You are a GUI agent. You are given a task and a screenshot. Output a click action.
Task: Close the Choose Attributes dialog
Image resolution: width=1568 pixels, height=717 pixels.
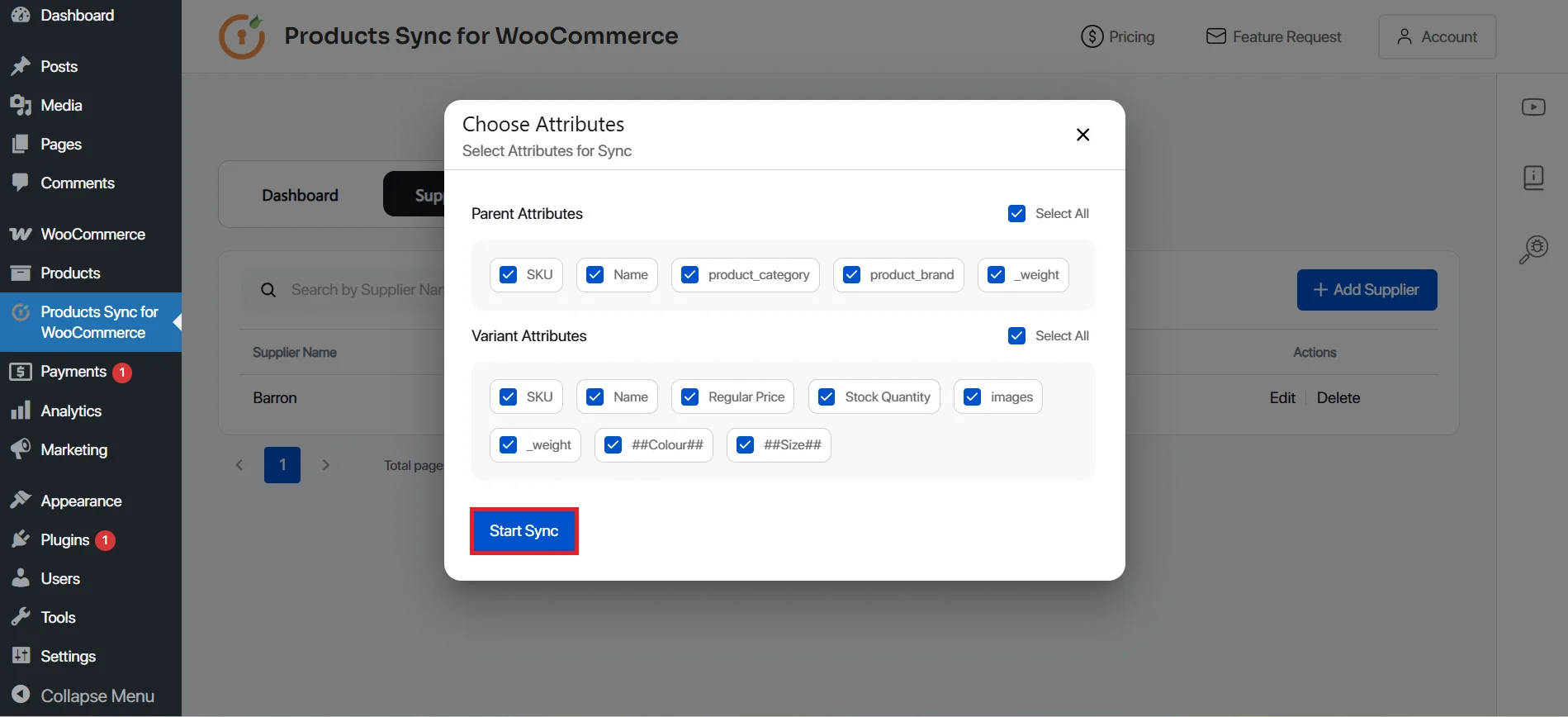(x=1083, y=135)
